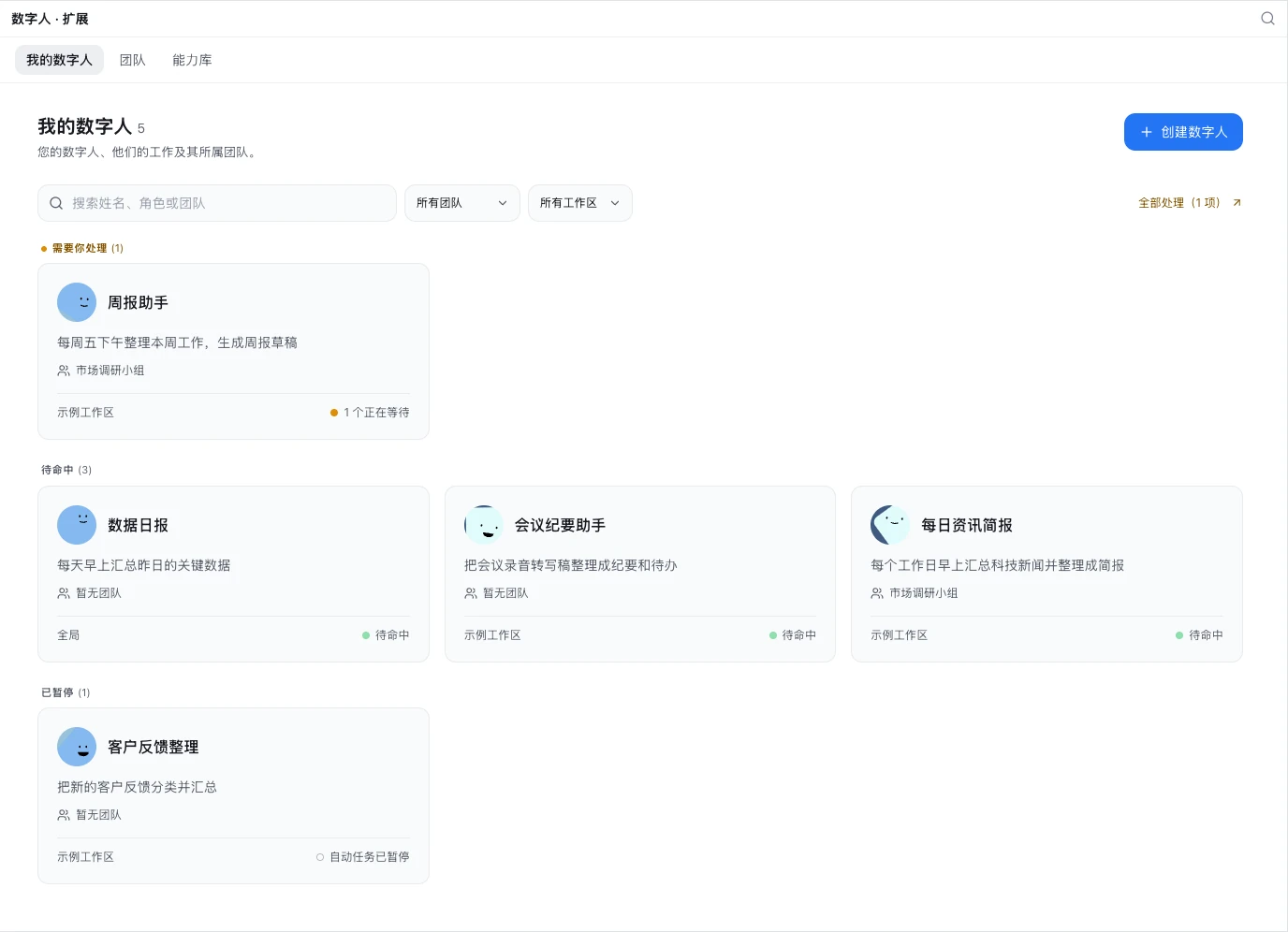Click the team icon beside 市场调研小组 in 周报助手
Screen dimensions: 1288x932
point(64,371)
